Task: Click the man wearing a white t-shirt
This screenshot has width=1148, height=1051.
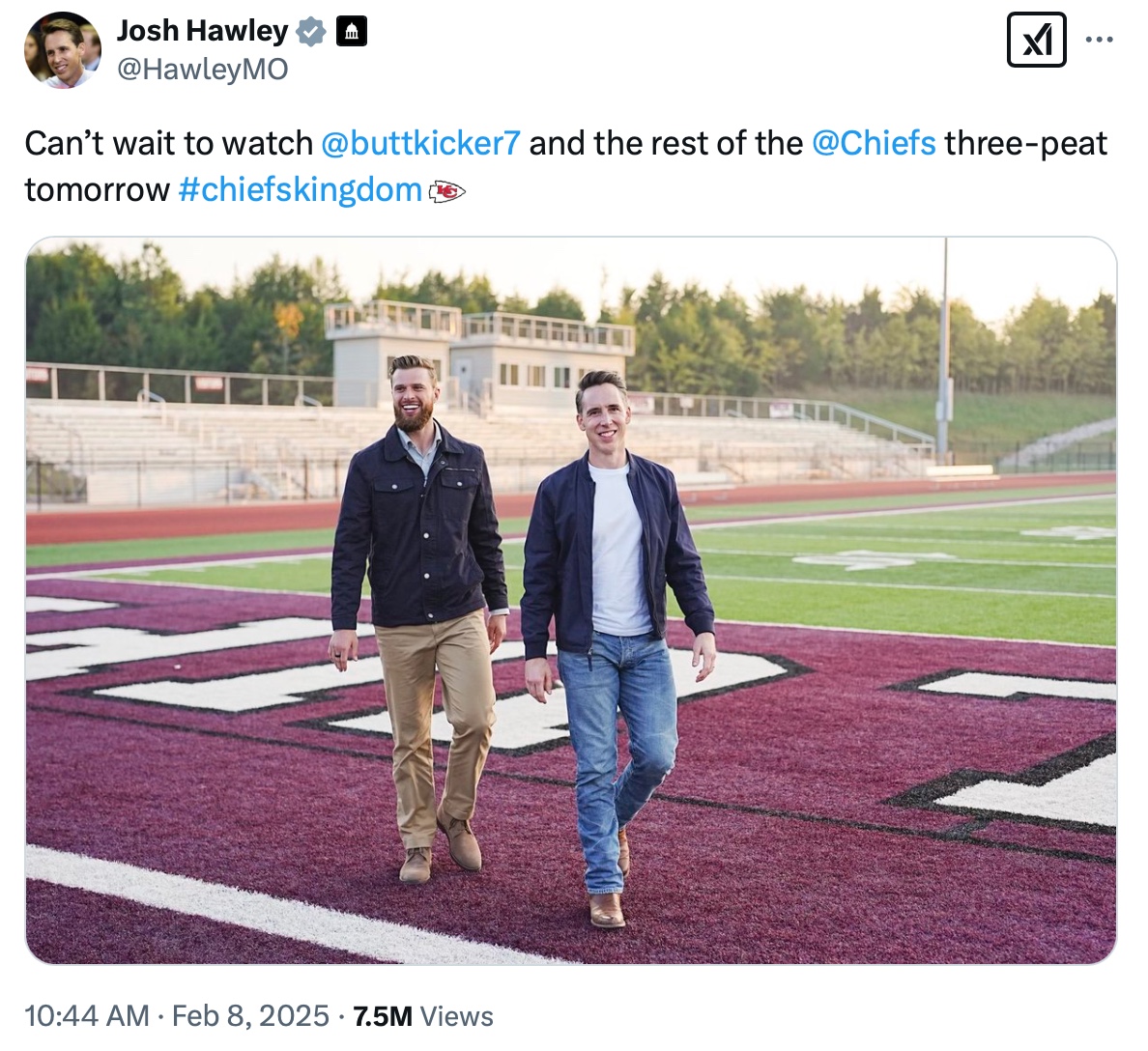Action: [x=615, y=560]
